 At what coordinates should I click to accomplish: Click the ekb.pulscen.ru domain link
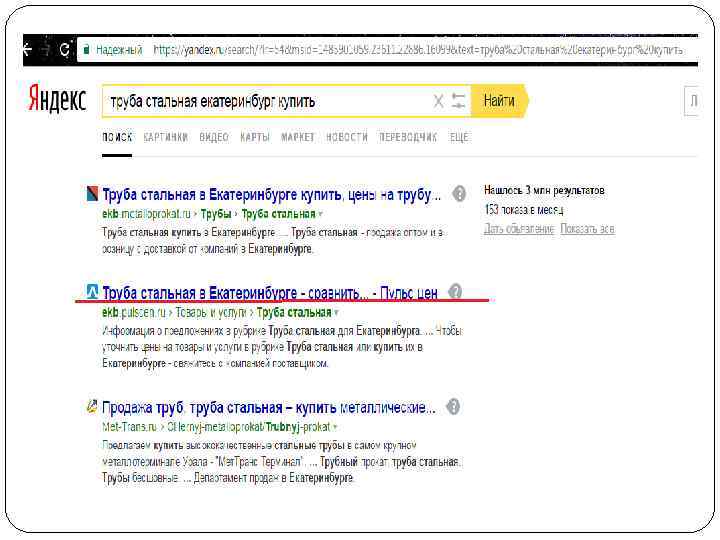point(134,313)
